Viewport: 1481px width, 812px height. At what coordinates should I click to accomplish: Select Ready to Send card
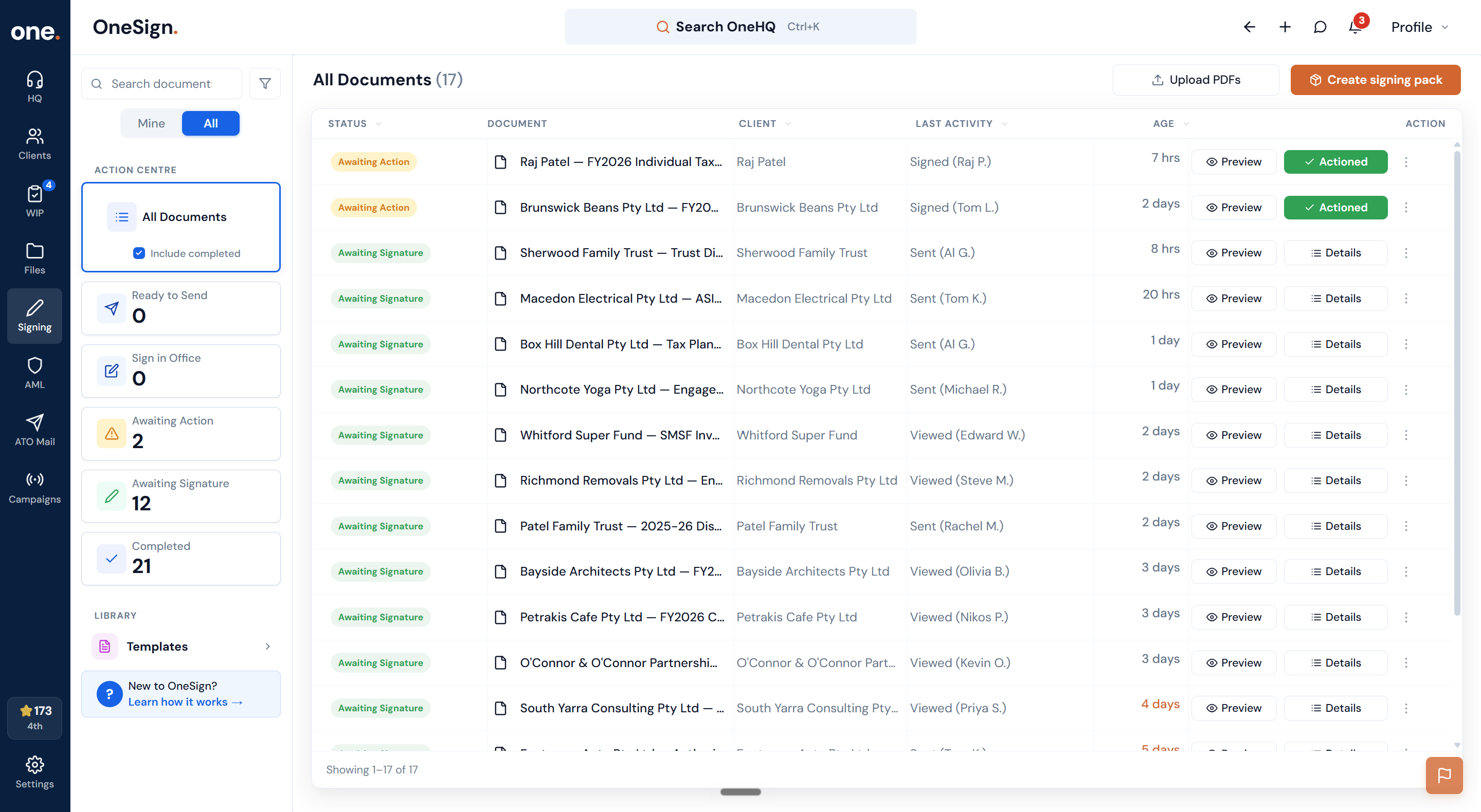[180, 308]
